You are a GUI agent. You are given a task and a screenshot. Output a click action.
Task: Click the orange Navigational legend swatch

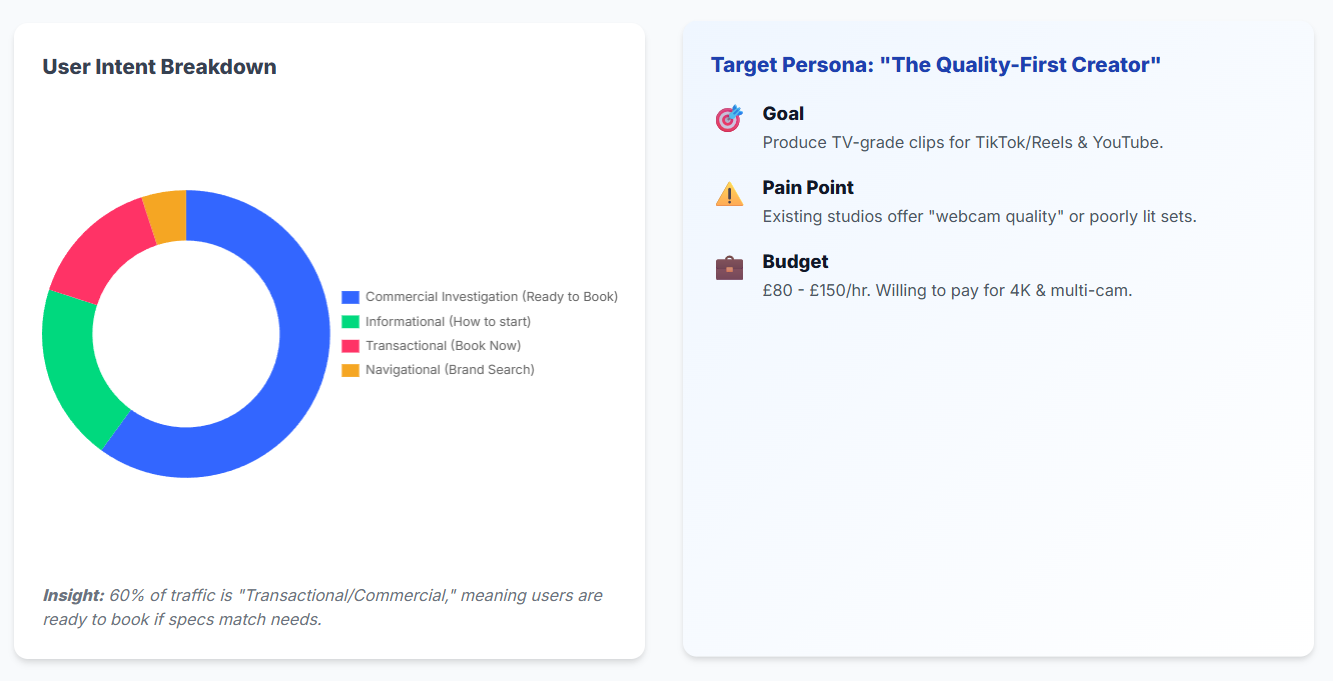tap(350, 370)
